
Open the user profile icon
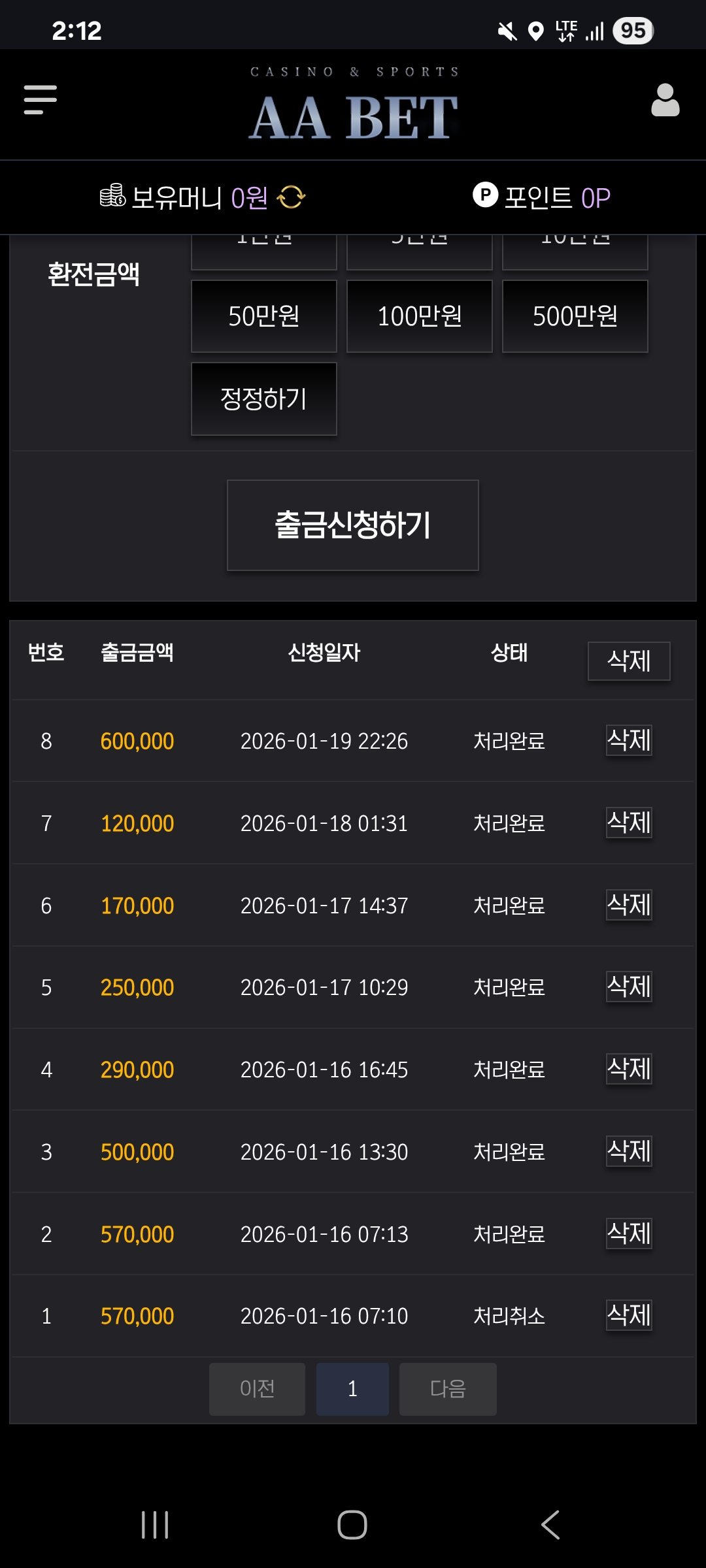(x=665, y=101)
